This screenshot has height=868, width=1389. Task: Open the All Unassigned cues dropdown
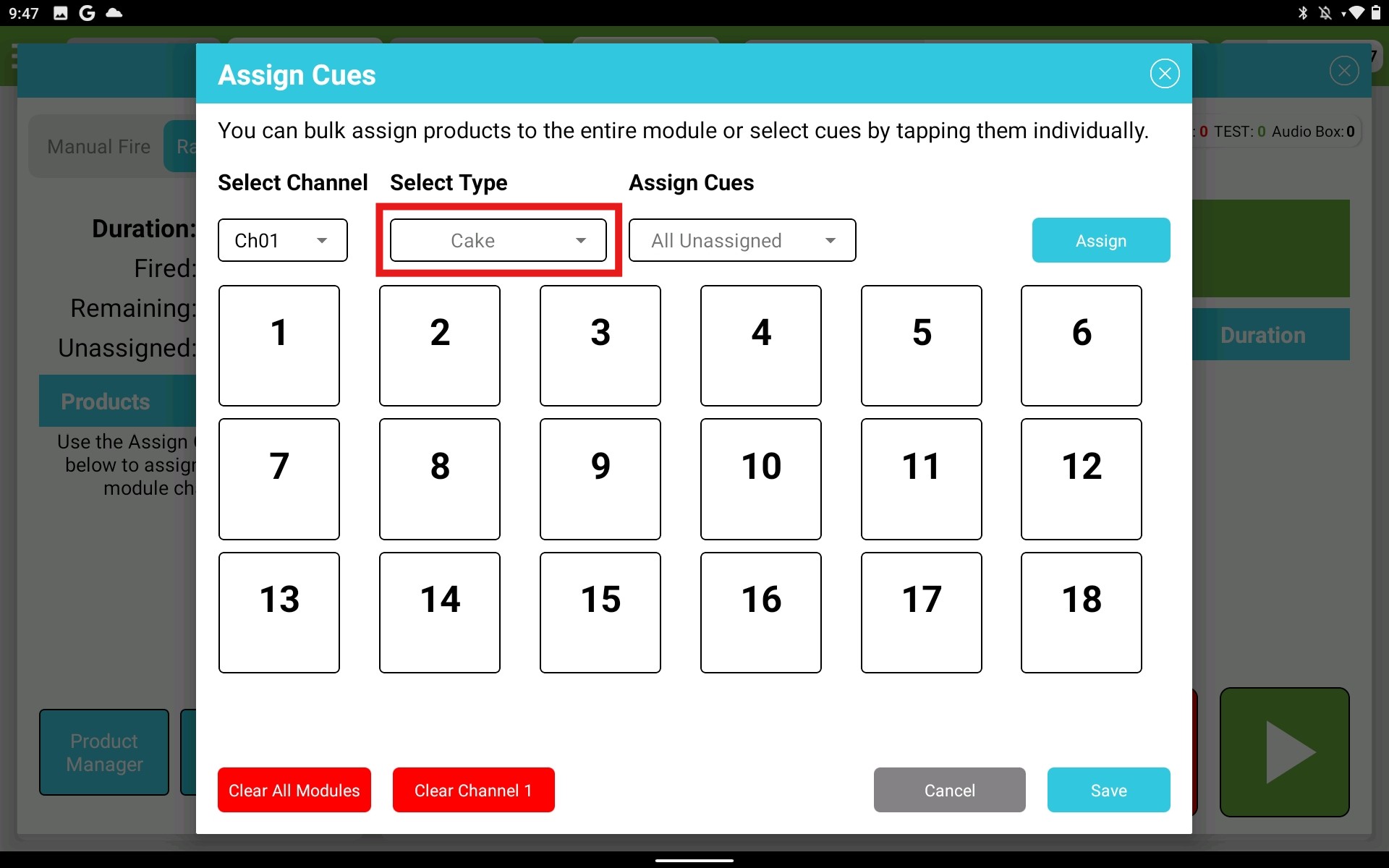pos(742,240)
